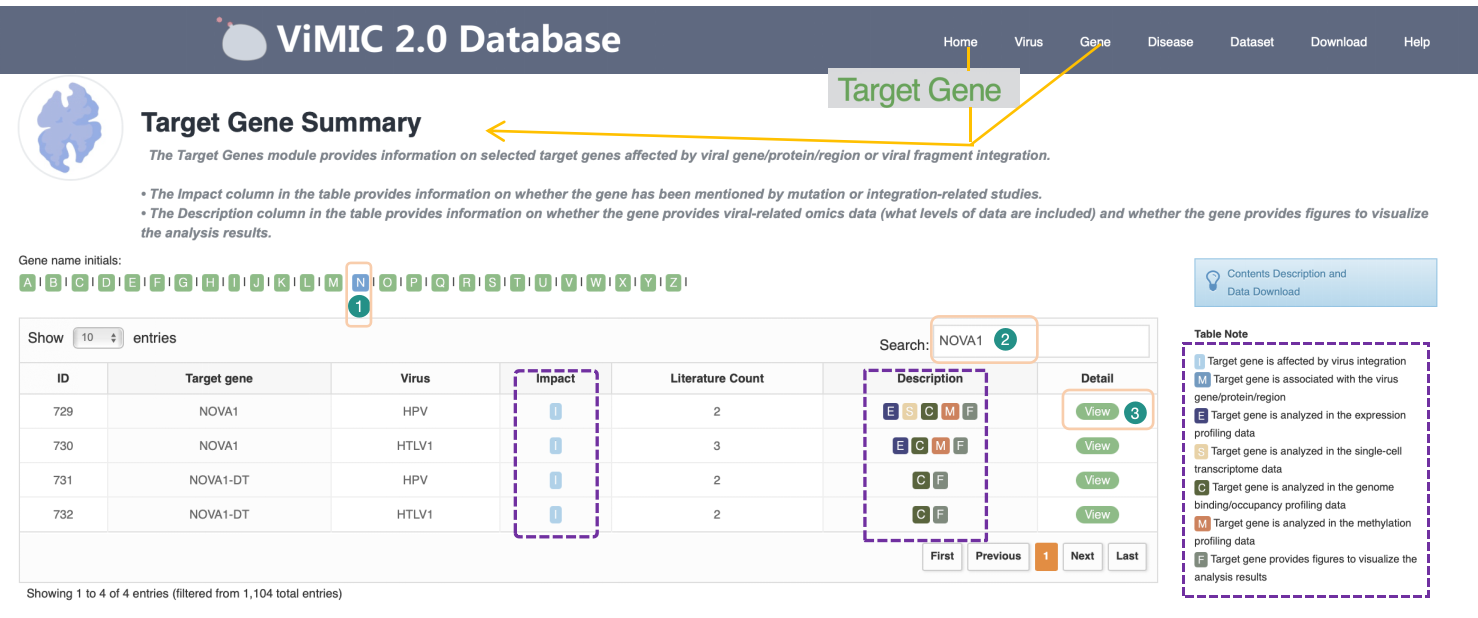Click the ViMIC database logo icon
This screenshot has width=1478, height=618.
[243, 40]
